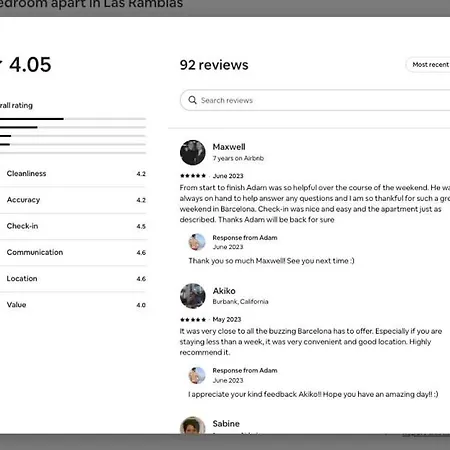Click into the Search reviews field
Viewport: 450px width, 450px height.
315,100
